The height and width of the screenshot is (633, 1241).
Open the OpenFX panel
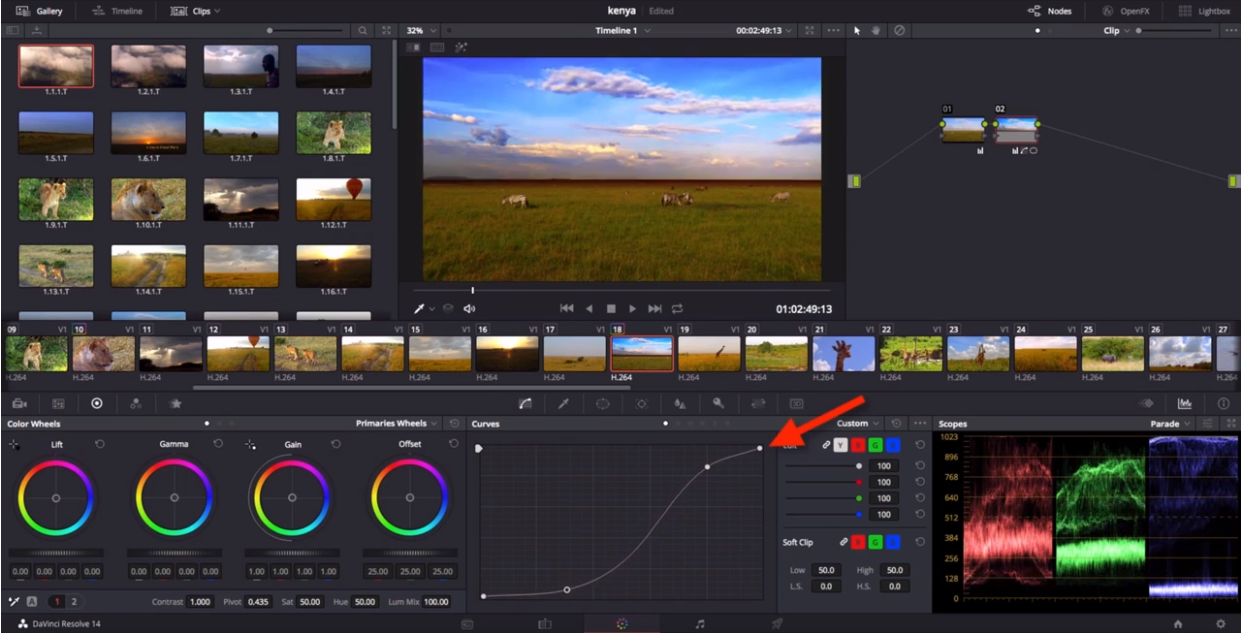pyautogui.click(x=1125, y=11)
